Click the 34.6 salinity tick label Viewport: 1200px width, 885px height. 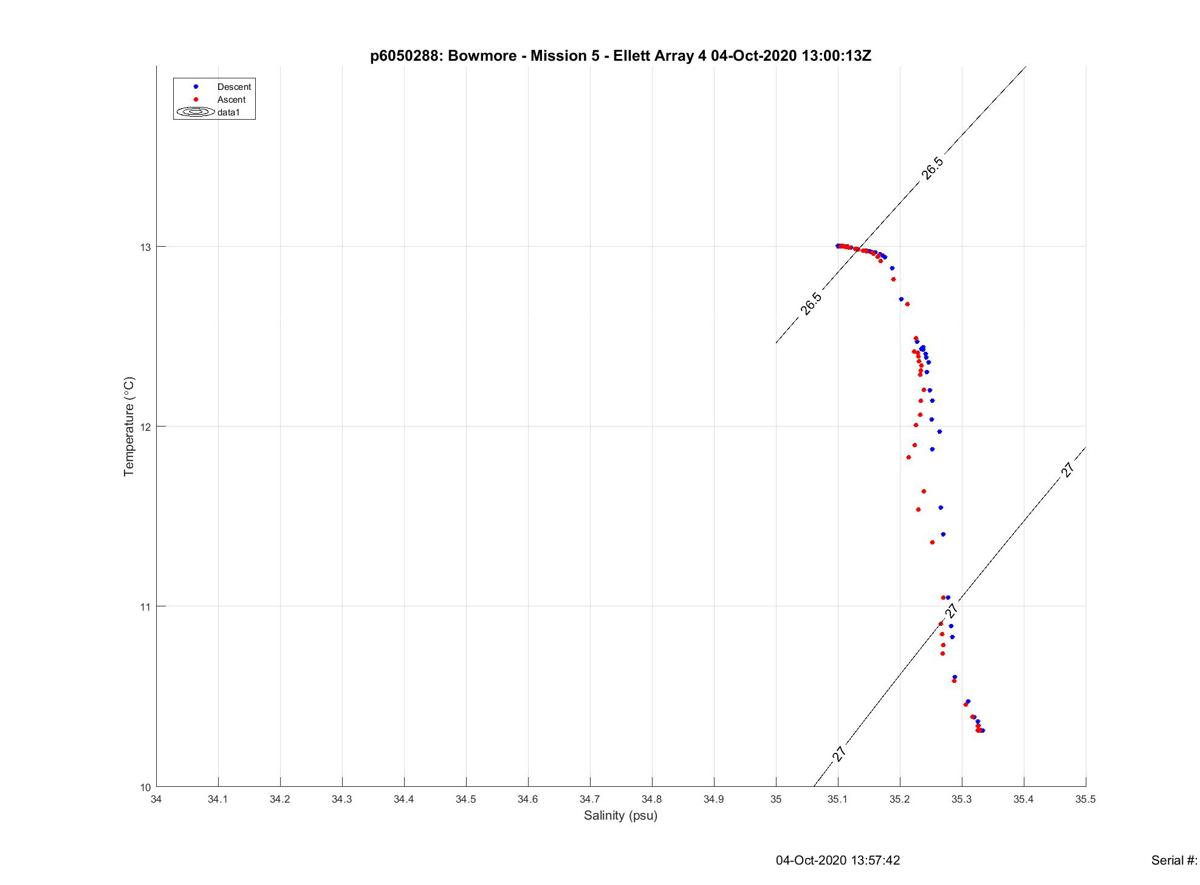coord(528,799)
